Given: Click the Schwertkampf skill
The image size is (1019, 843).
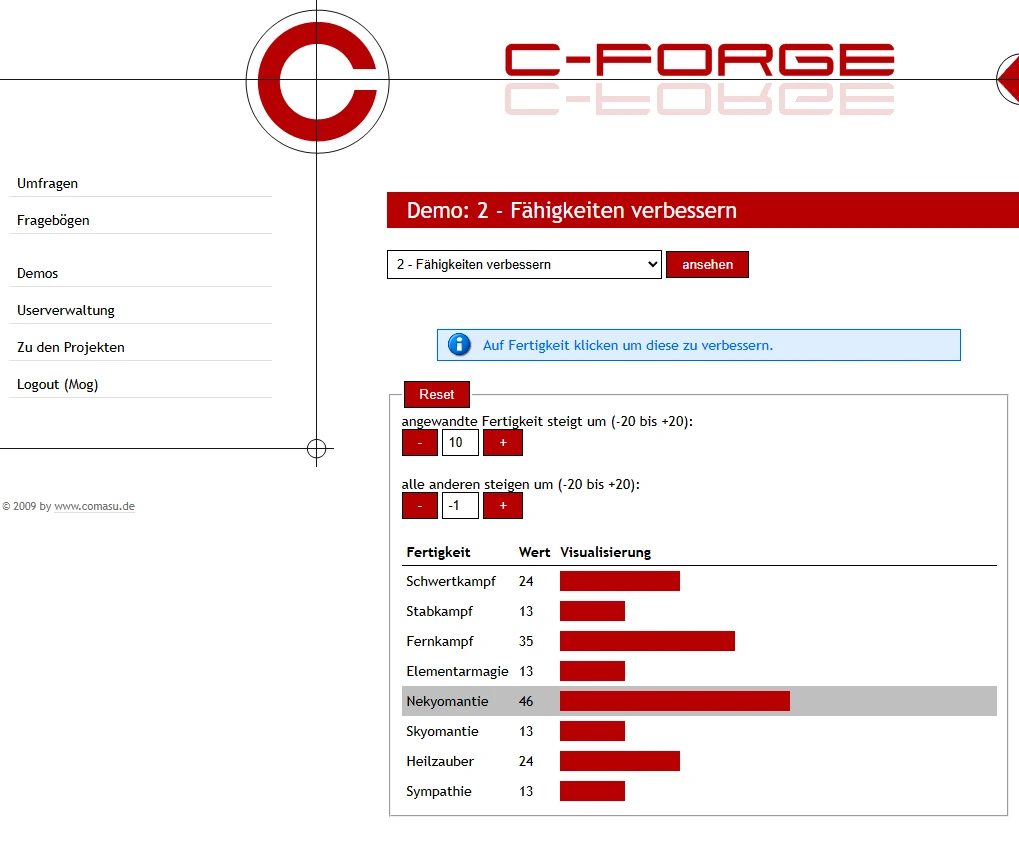Looking at the screenshot, I should pos(451,581).
